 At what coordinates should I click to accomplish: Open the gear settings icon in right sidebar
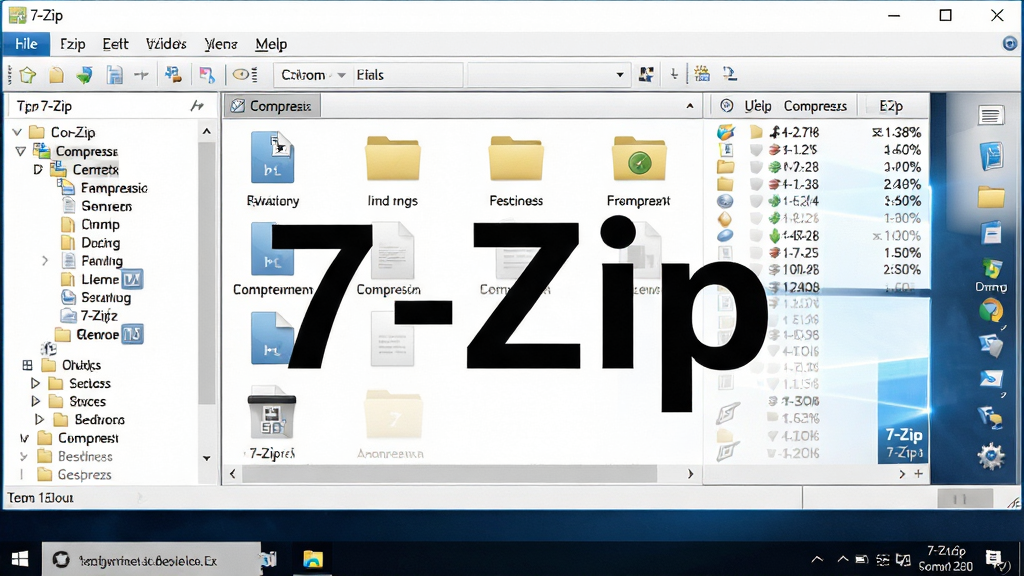click(x=991, y=456)
